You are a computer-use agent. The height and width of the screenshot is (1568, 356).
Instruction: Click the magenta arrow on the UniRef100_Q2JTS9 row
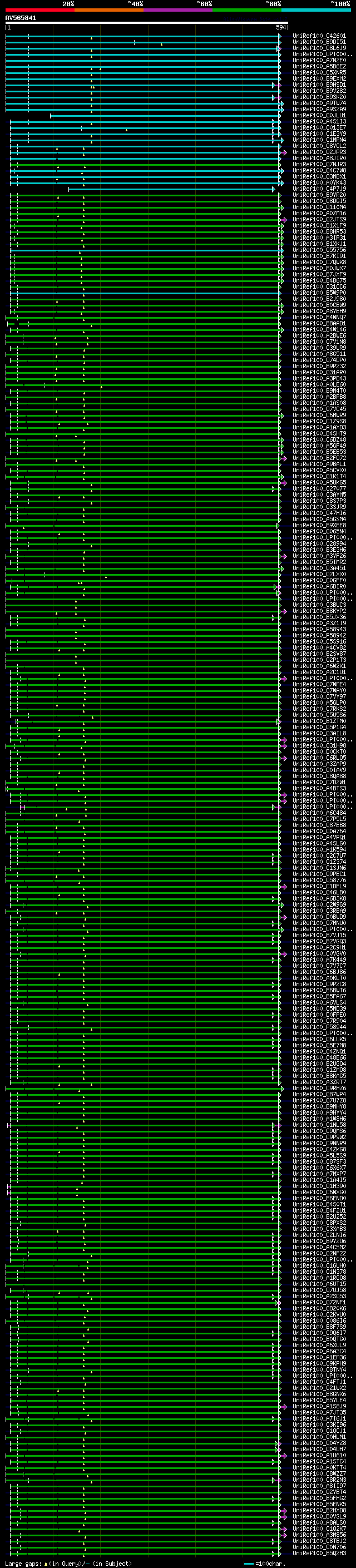point(285,220)
